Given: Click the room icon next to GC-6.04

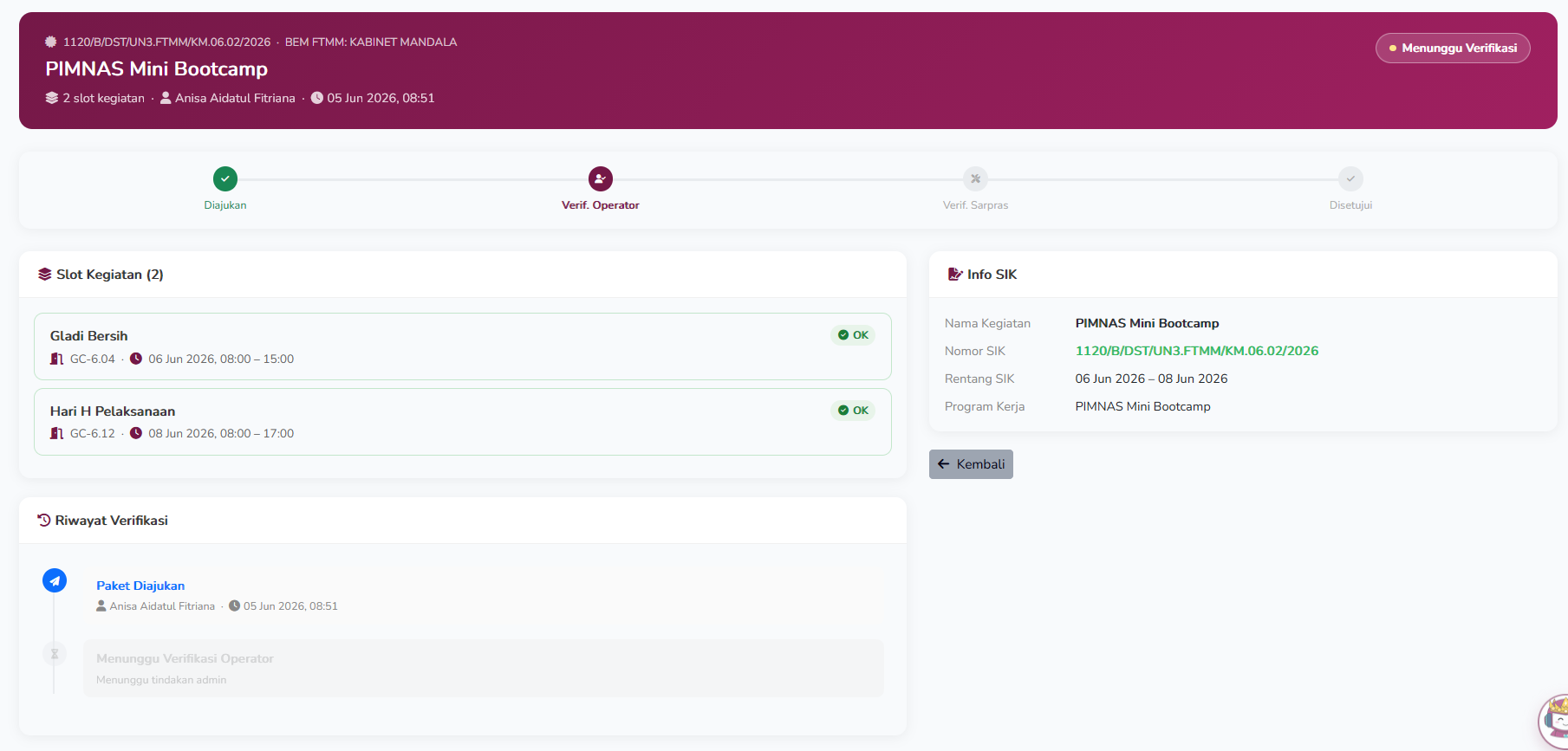Looking at the screenshot, I should click(x=57, y=359).
